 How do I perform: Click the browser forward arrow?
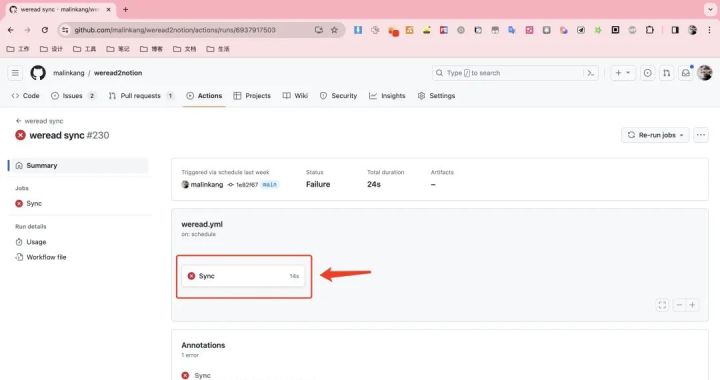(x=28, y=30)
